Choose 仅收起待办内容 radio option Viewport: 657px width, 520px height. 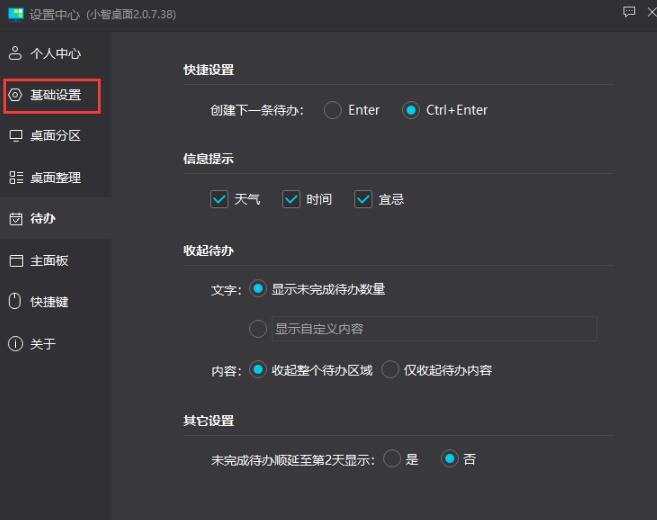click(390, 370)
